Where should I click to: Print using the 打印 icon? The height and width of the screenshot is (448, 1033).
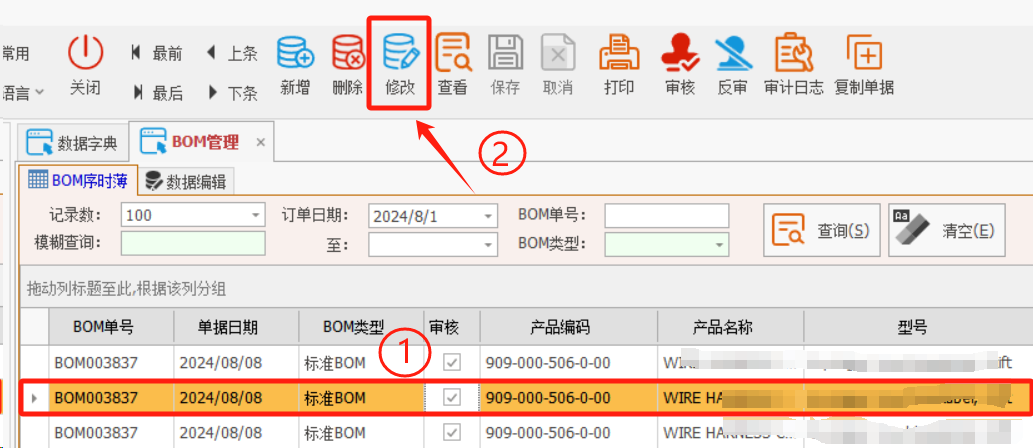(x=619, y=53)
